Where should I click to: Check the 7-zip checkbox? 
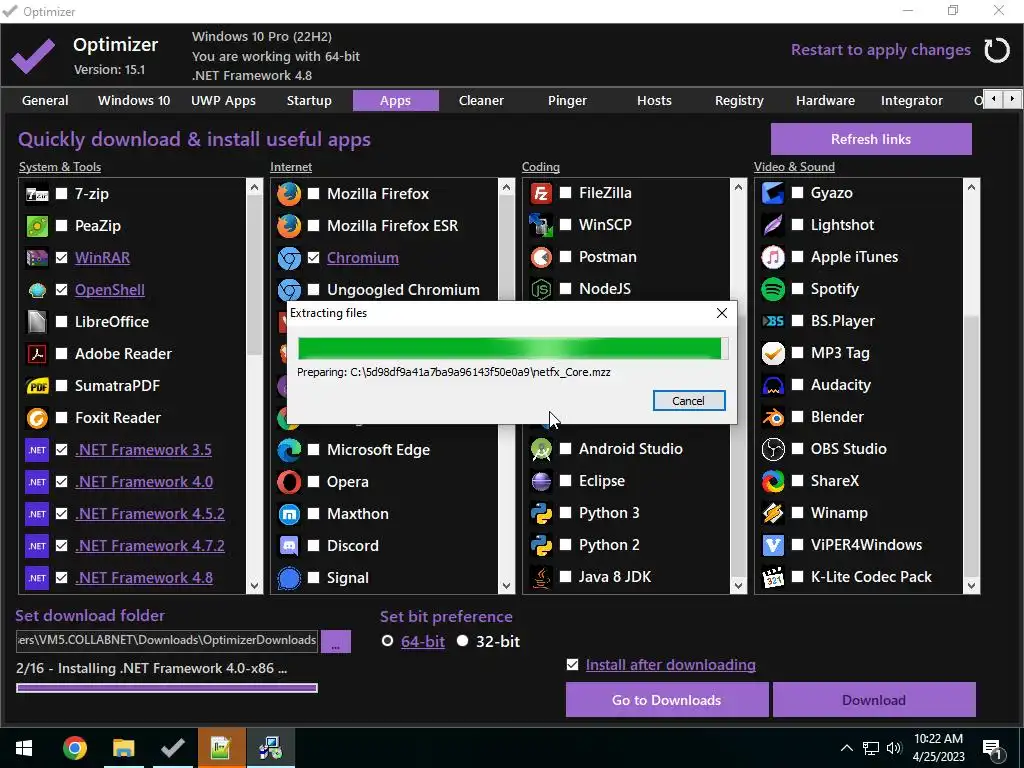pyautogui.click(x=61, y=194)
